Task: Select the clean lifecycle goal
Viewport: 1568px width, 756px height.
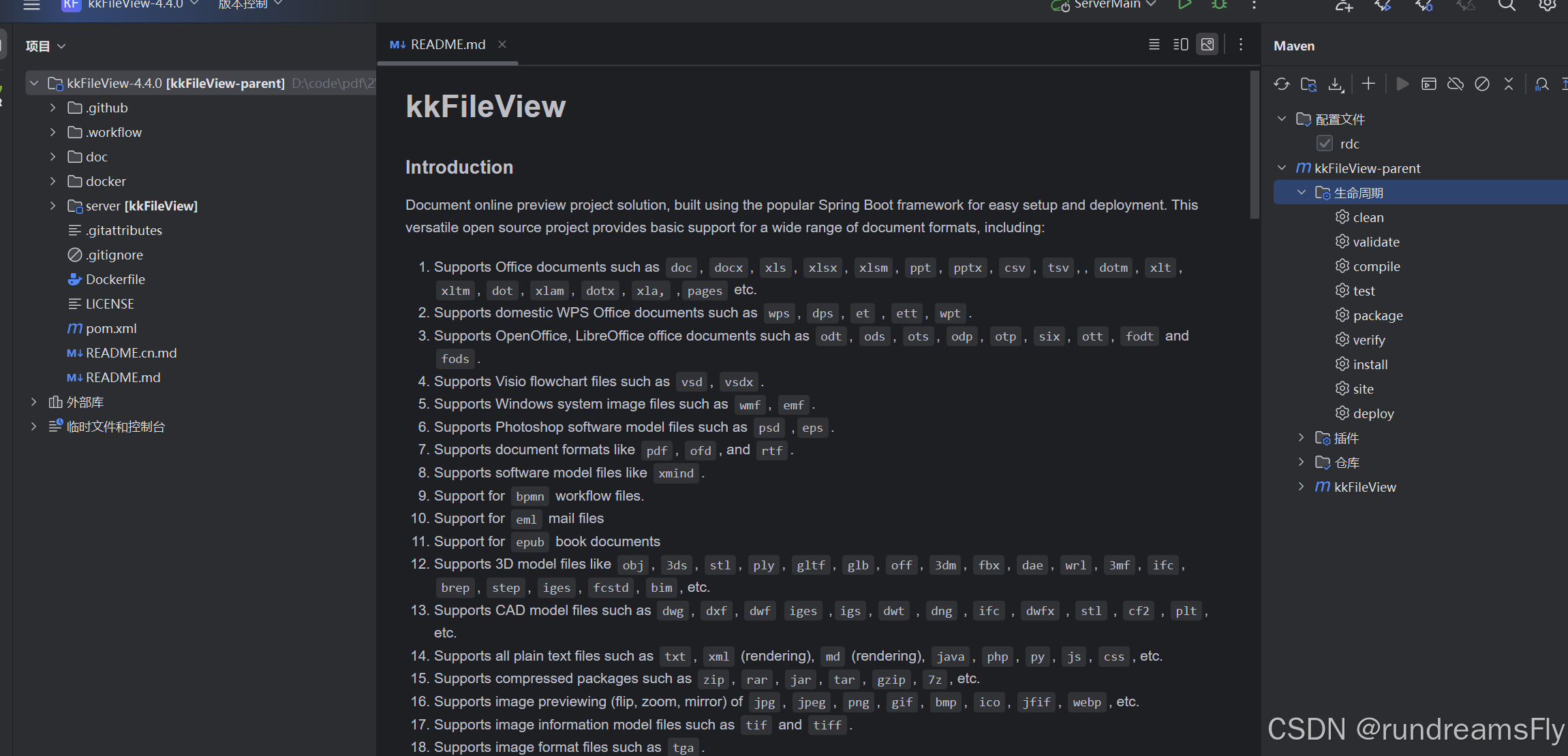Action: [x=1359, y=217]
